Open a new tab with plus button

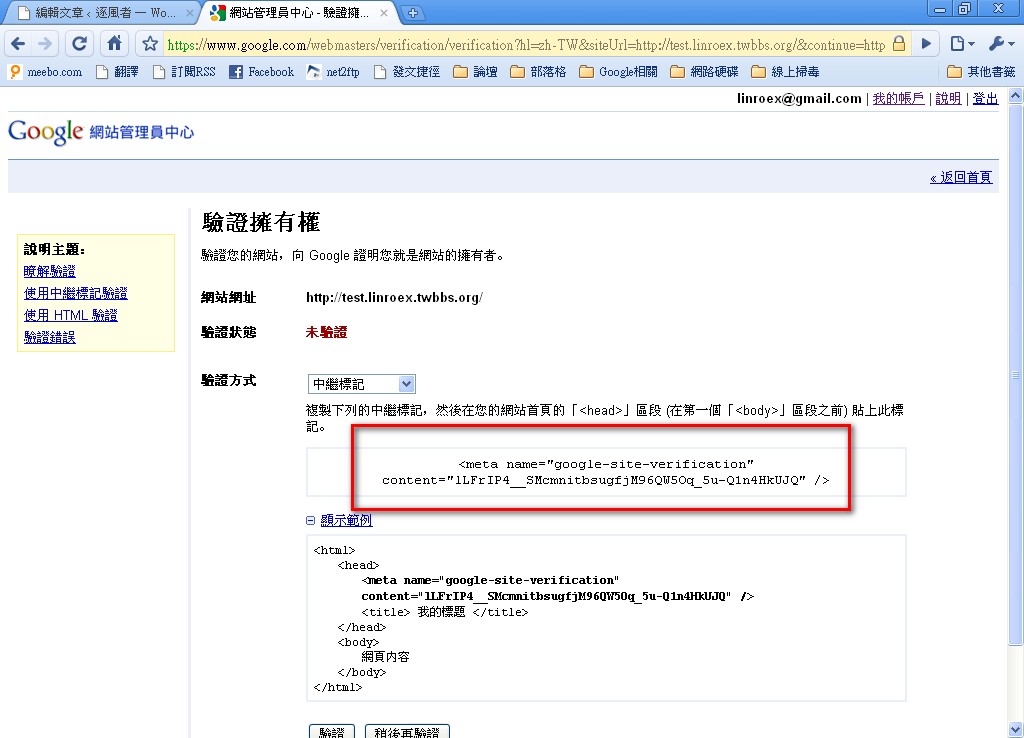413,12
